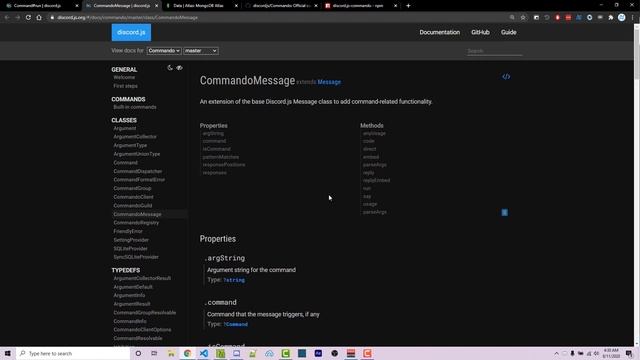Click the taskbar search box
The width and height of the screenshot is (640, 360).
[73, 353]
